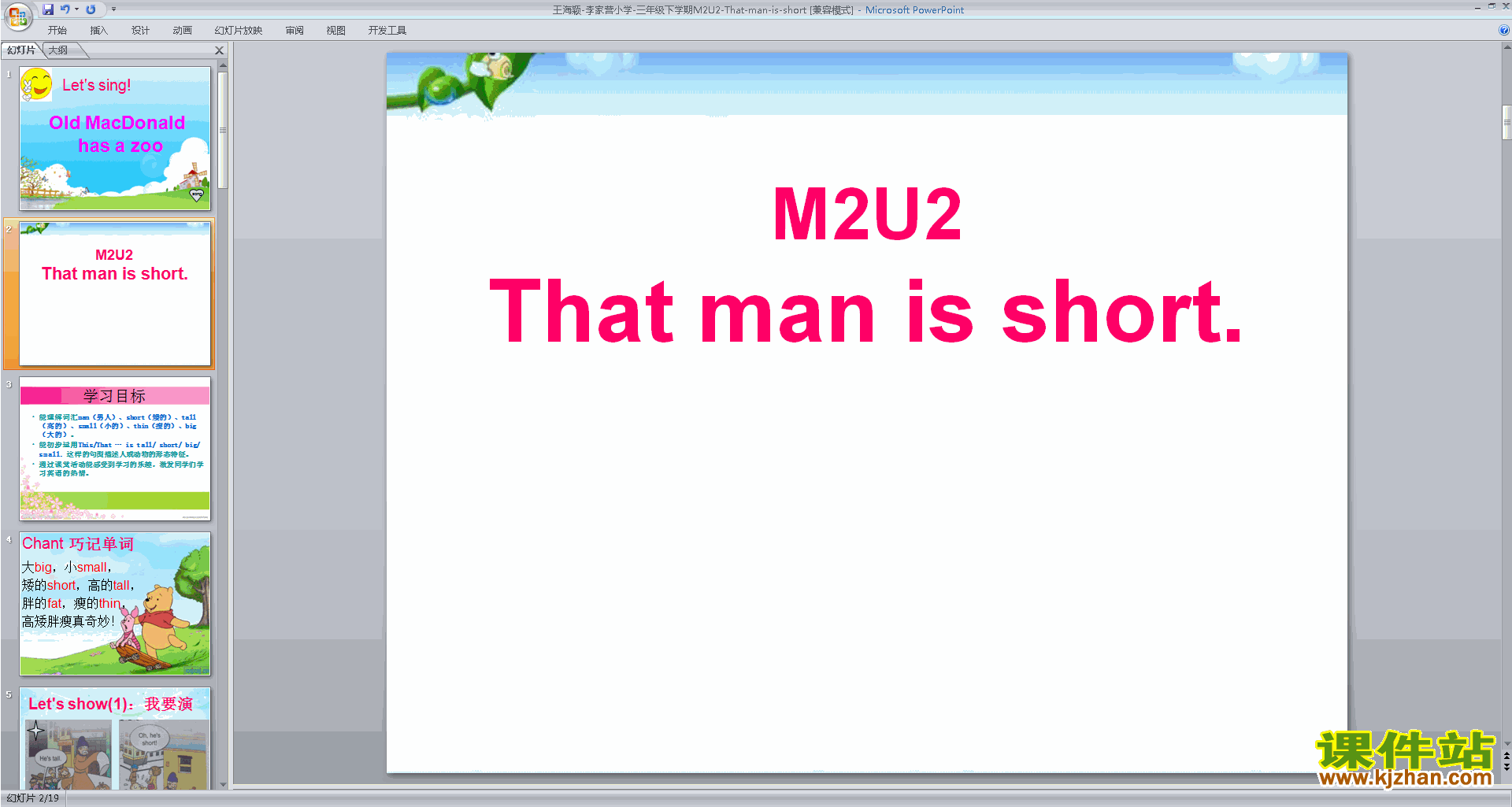Switch to the 动画 ribbon tab
Viewport: 1512px width, 807px height.
coord(182,31)
